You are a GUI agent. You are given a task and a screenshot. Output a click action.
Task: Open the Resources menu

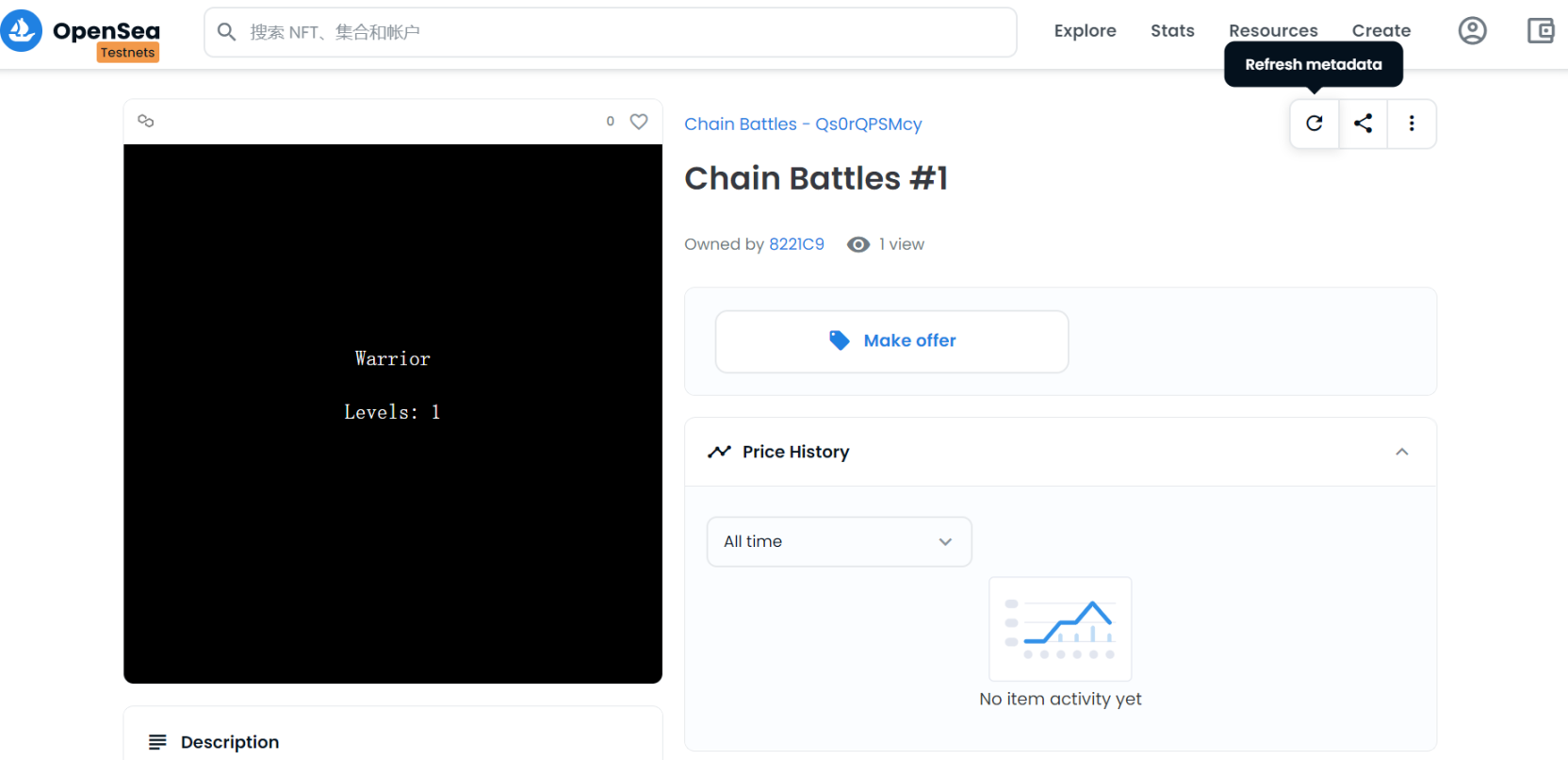tap(1273, 31)
